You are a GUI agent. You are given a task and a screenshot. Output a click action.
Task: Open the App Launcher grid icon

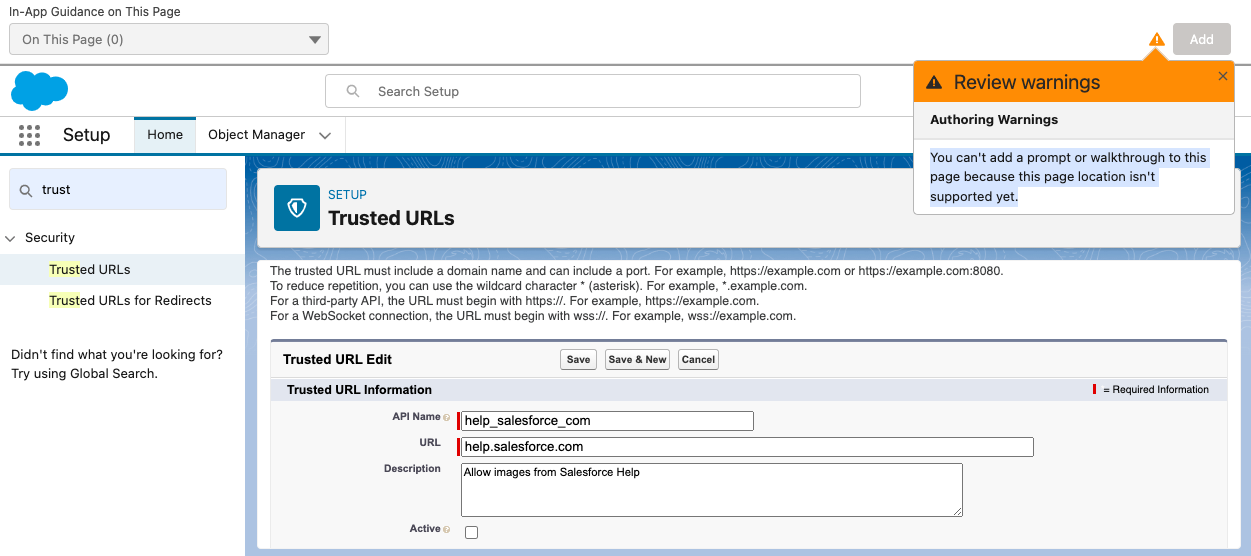coord(29,135)
